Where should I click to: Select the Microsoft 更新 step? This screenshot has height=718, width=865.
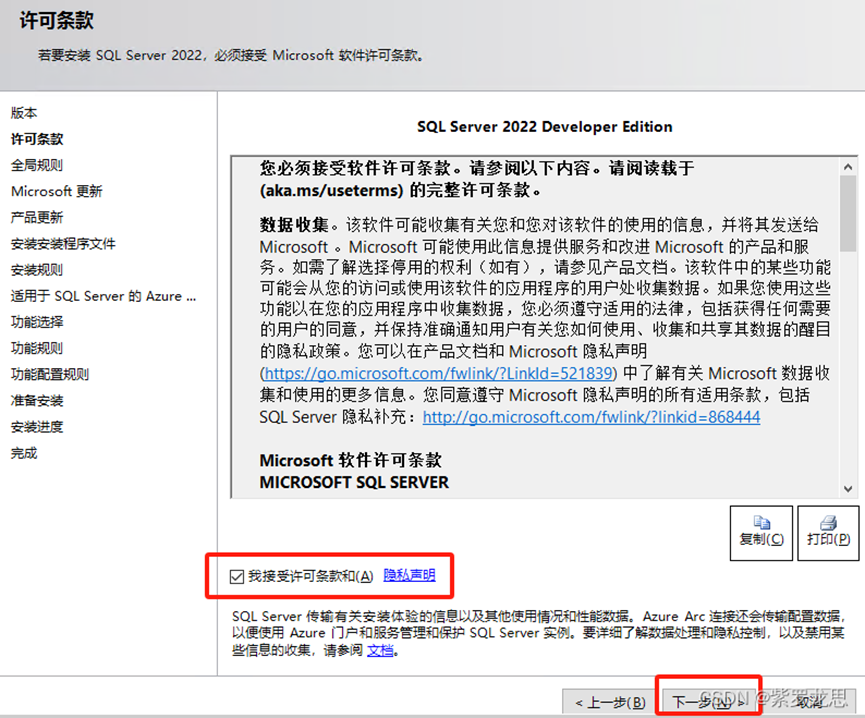click(57, 191)
